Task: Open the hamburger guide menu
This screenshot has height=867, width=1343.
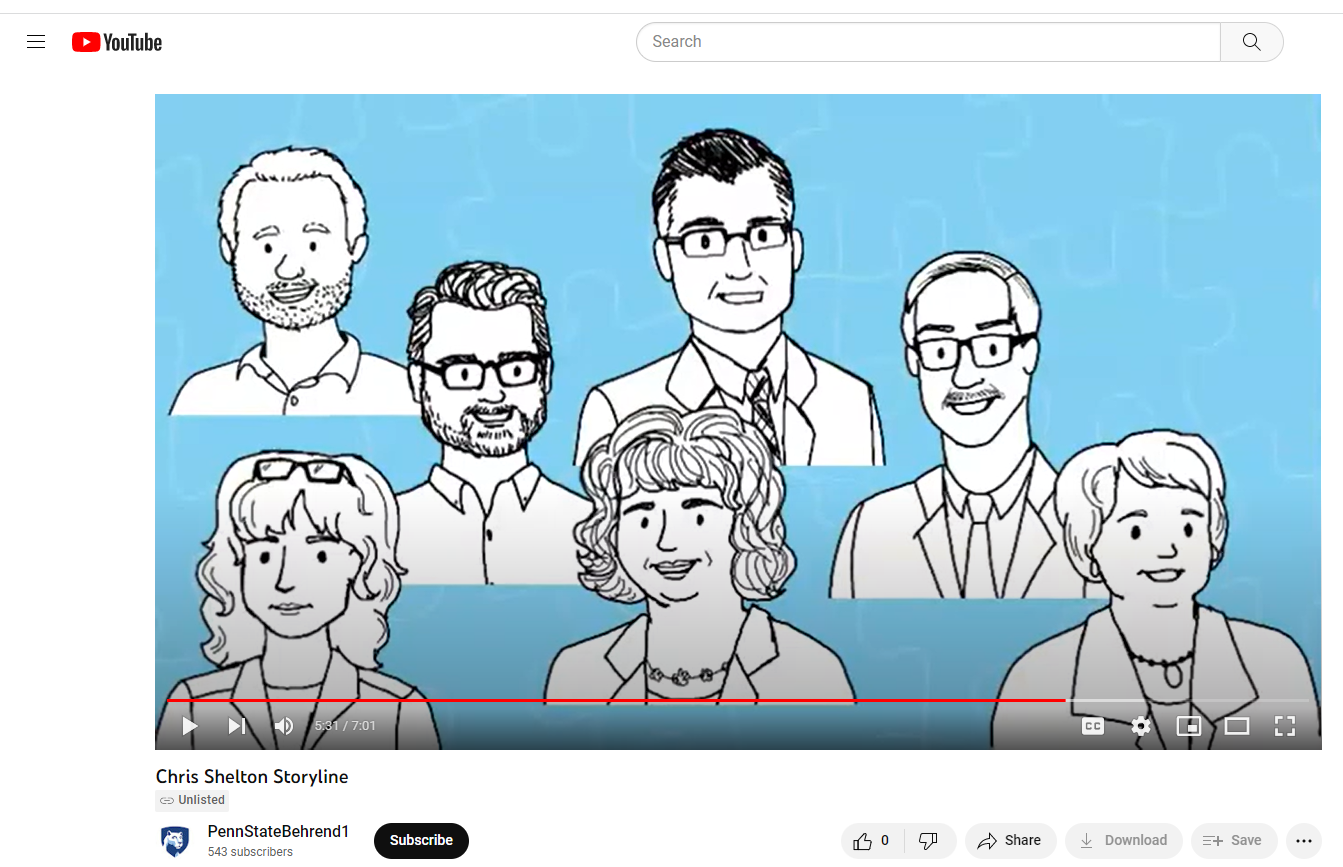Action: tap(36, 42)
